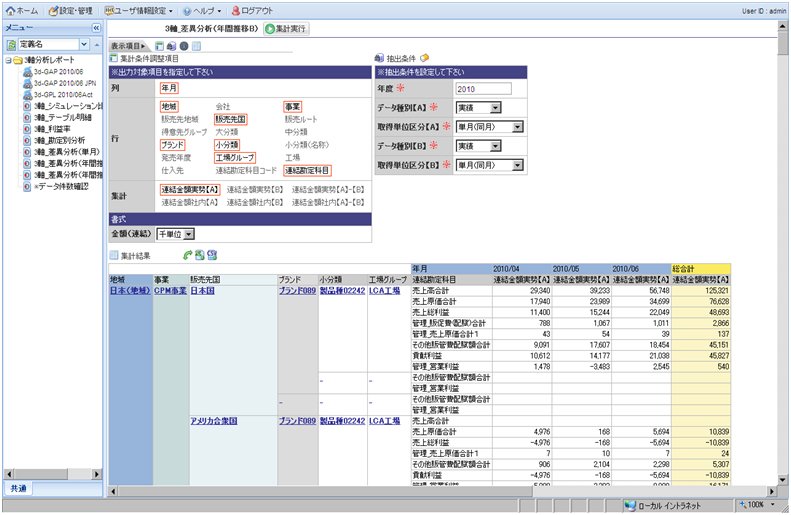Click the second toolbar icon after 表示項目

click(172, 46)
